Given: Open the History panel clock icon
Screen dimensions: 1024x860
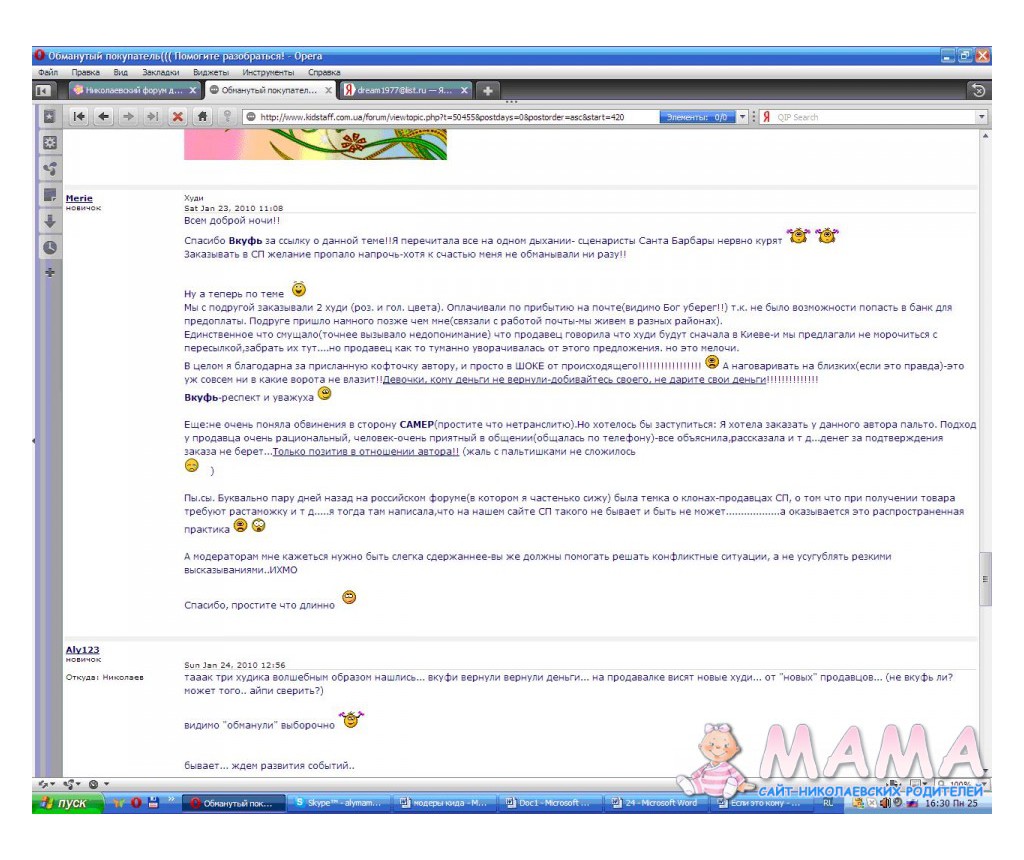Looking at the screenshot, I should [x=49, y=247].
